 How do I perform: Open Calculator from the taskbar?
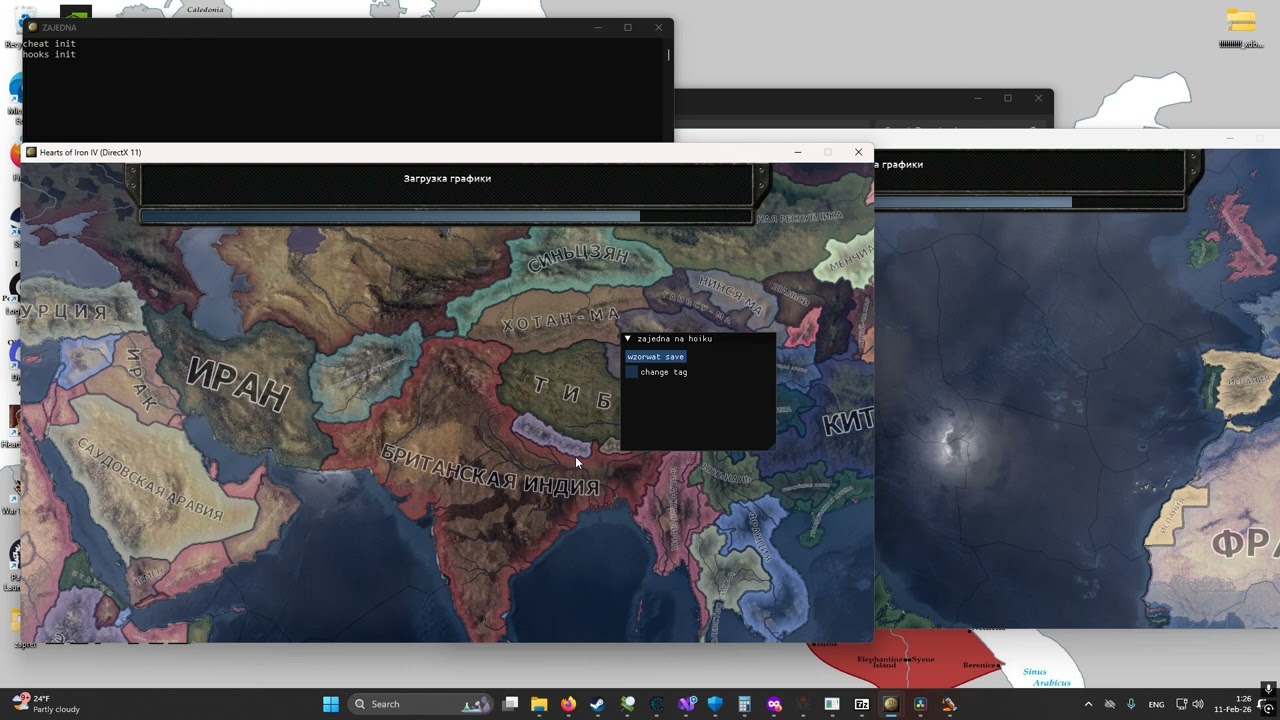pyautogui.click(x=744, y=704)
